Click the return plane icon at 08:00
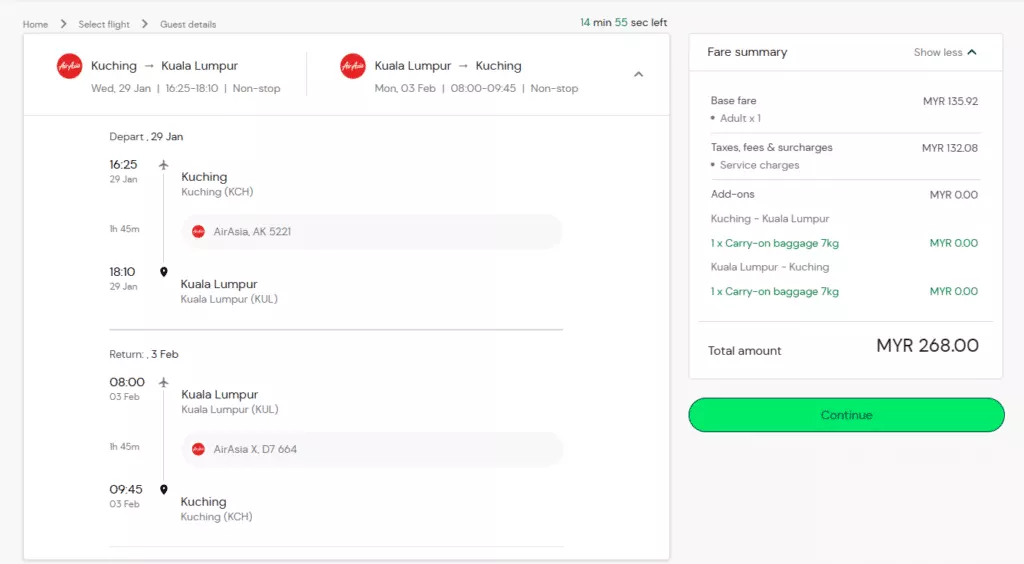 pyautogui.click(x=163, y=382)
